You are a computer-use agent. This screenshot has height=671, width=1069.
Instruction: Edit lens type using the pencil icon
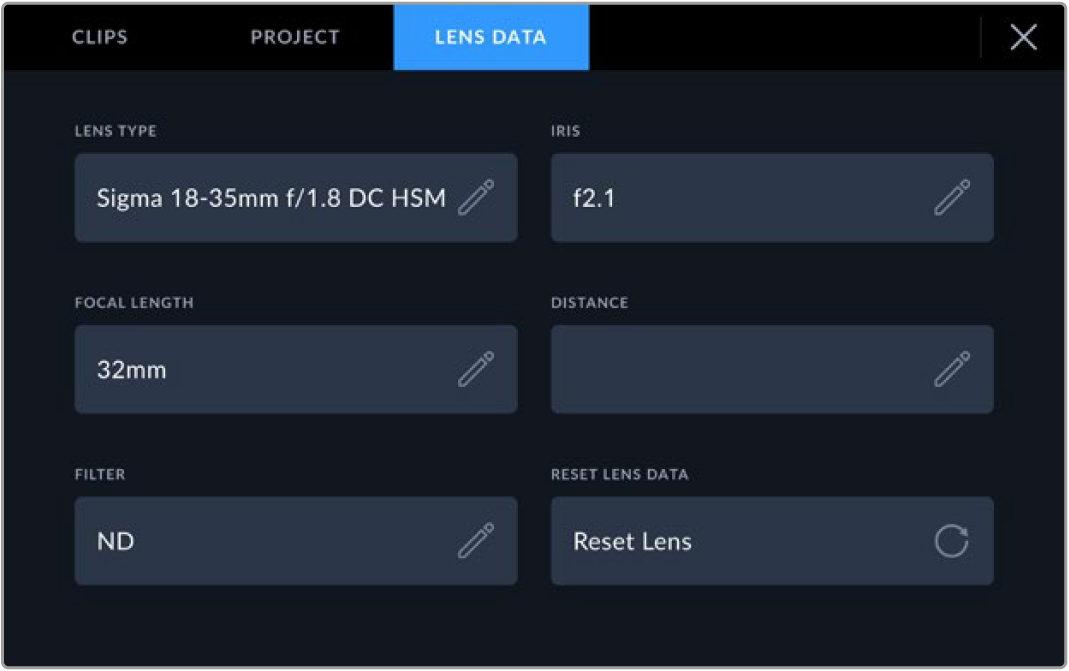[476, 198]
